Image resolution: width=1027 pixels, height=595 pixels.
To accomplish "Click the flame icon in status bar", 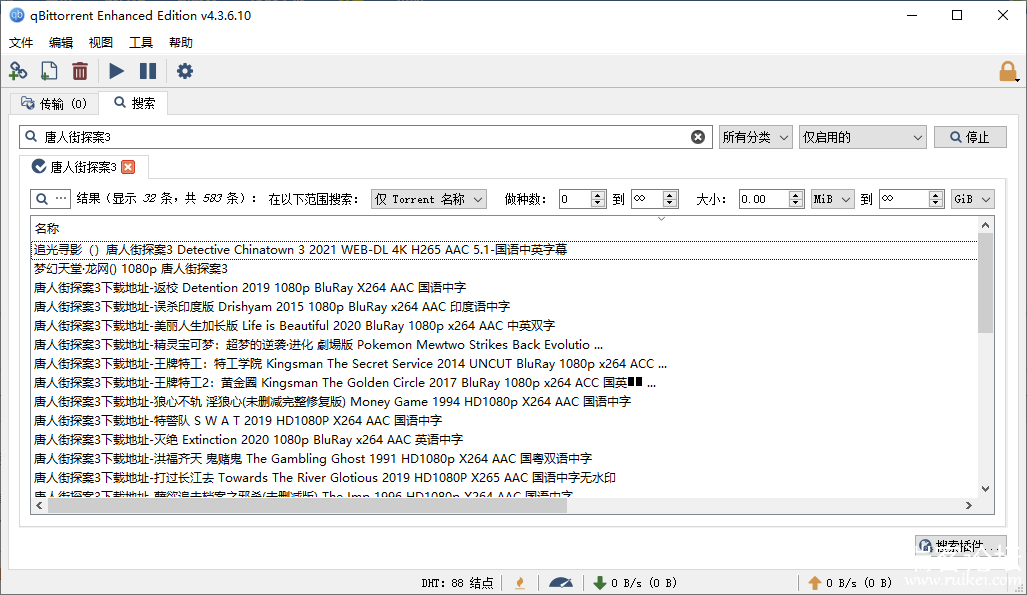I will (520, 583).
